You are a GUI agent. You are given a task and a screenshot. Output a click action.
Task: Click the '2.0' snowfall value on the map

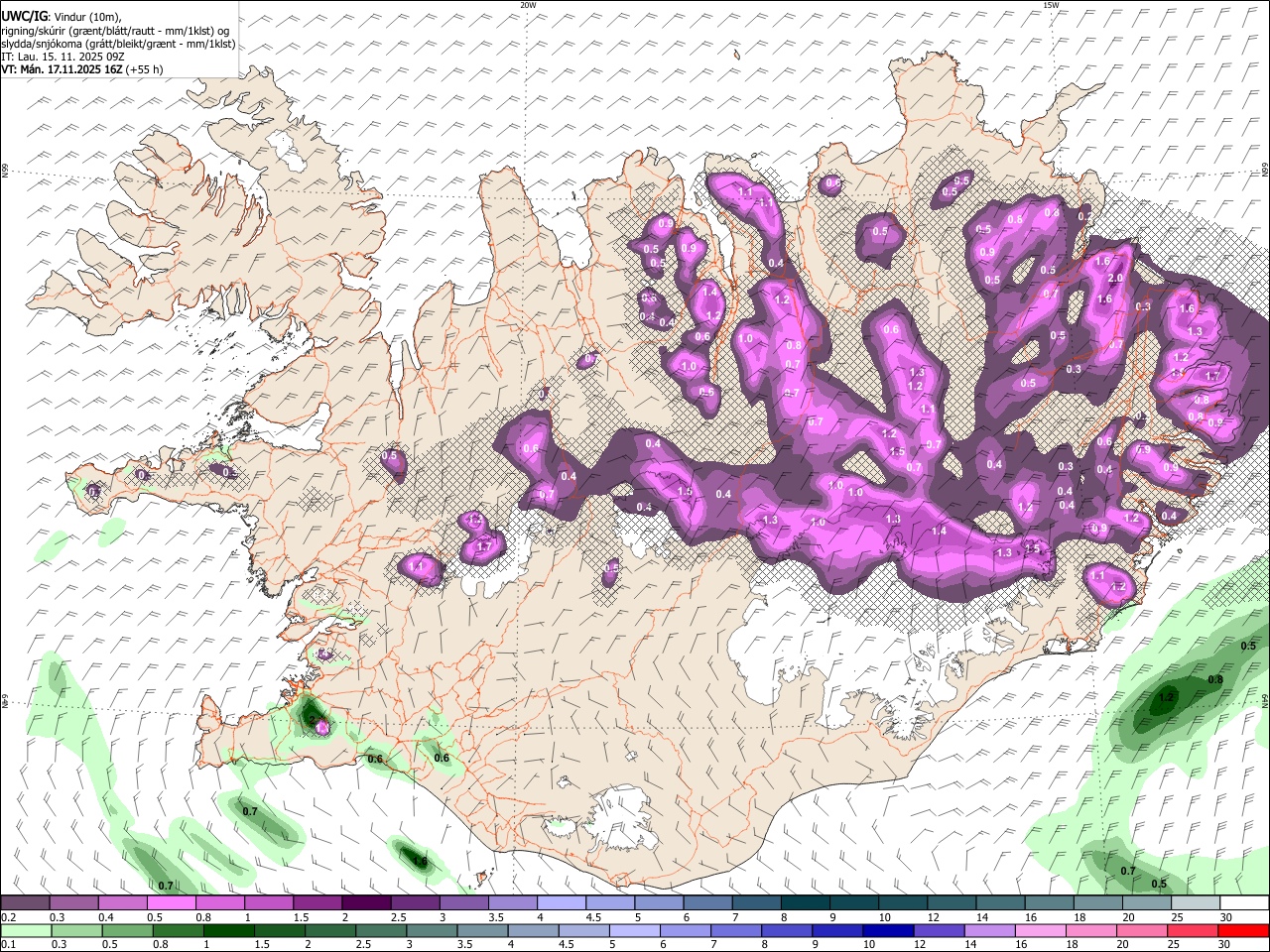click(x=1115, y=279)
